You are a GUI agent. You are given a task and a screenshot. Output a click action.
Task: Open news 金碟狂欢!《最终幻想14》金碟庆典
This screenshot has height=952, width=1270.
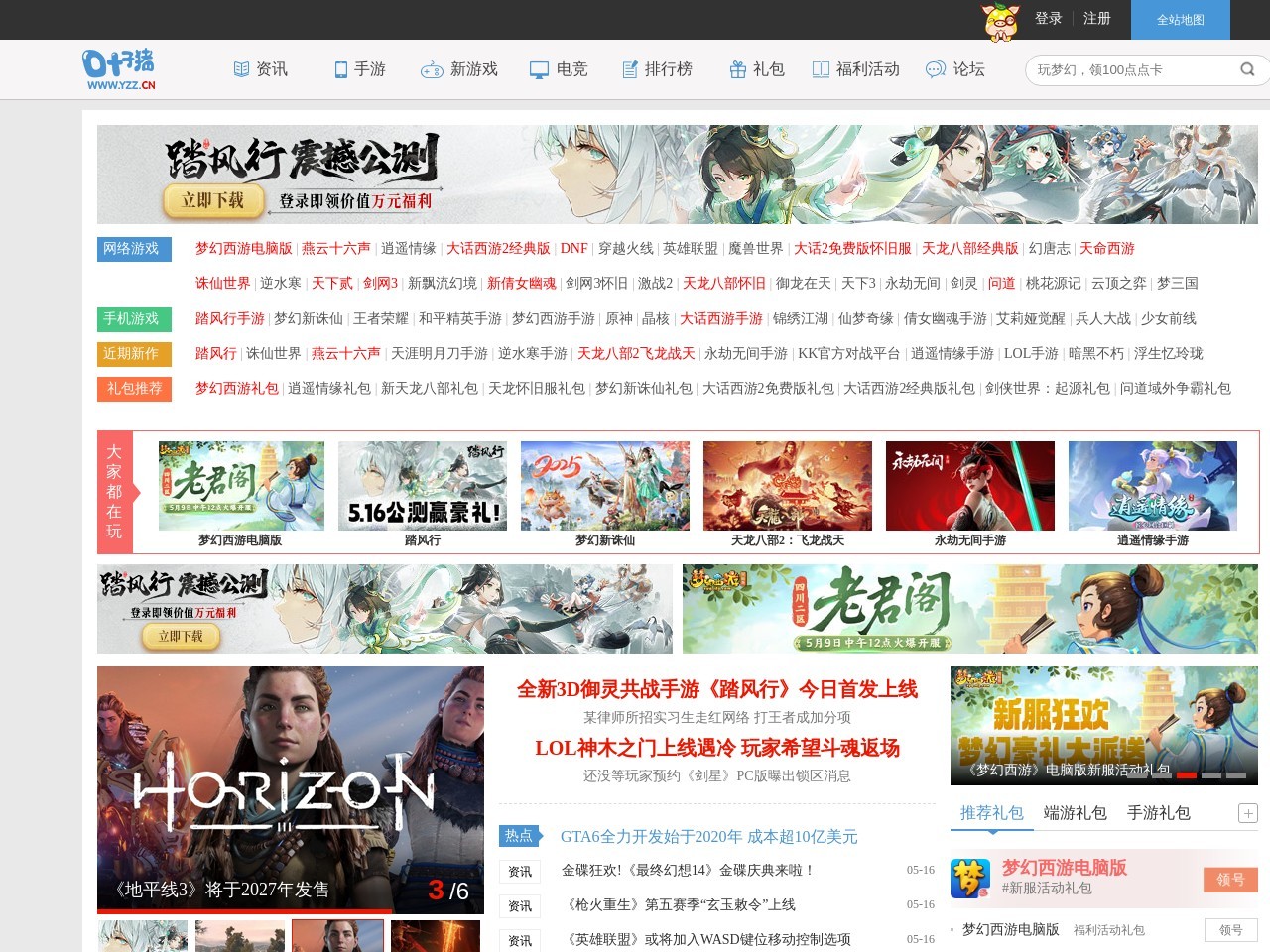(688, 871)
